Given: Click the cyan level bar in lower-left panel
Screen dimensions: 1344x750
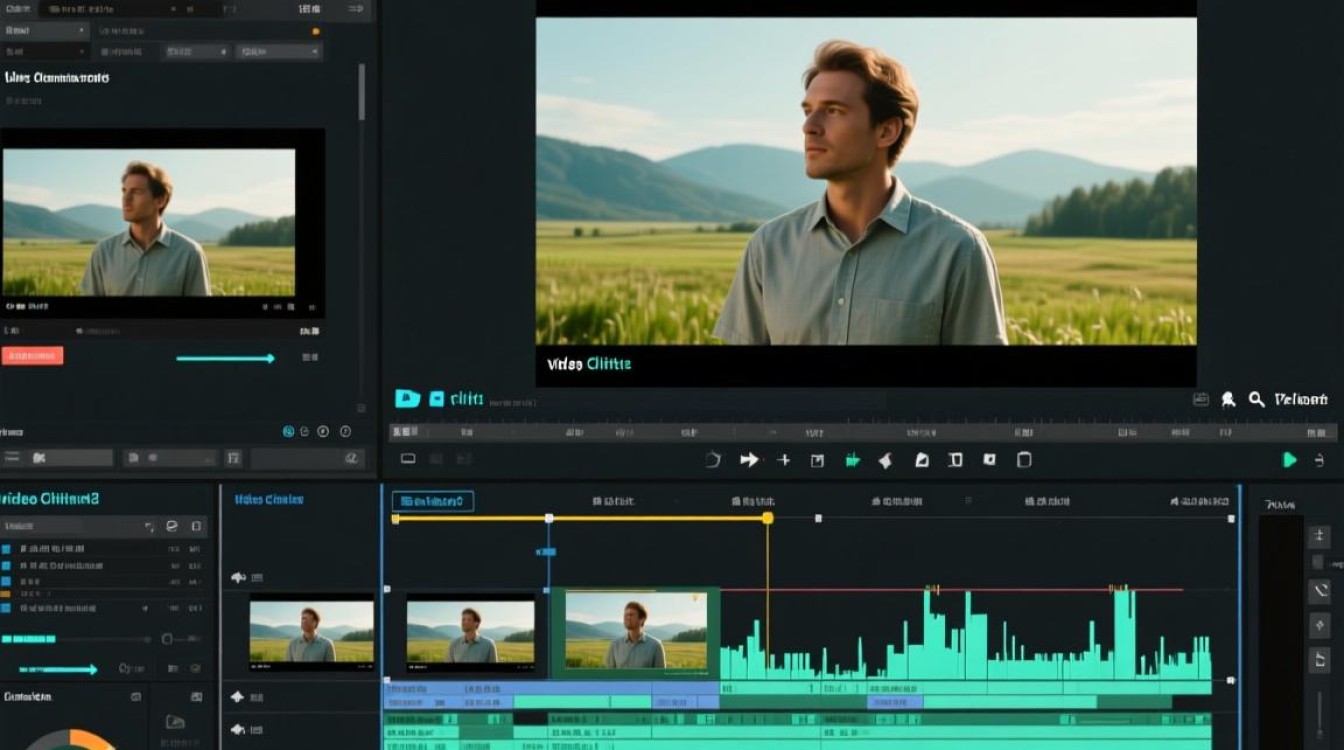Looking at the screenshot, I should (28, 639).
